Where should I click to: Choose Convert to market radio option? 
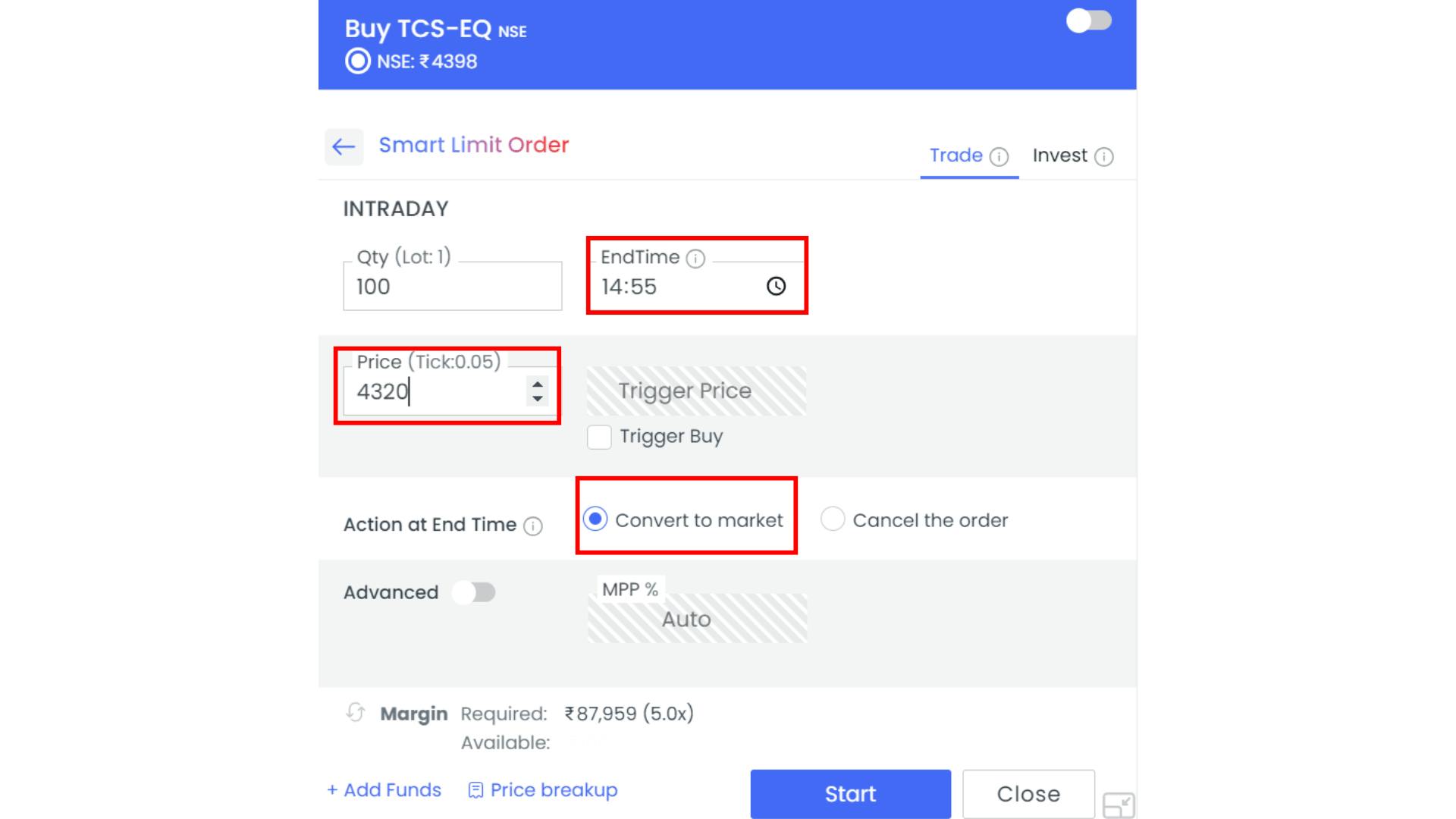[x=595, y=519]
